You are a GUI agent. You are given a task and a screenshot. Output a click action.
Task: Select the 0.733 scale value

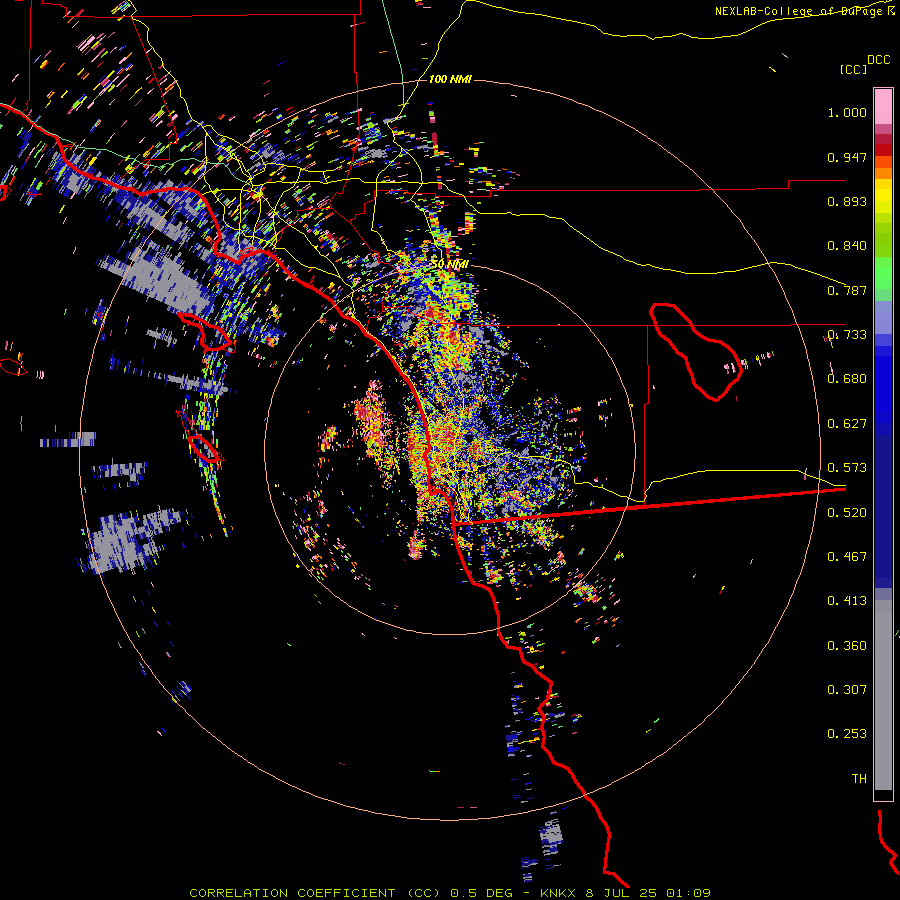tap(847, 335)
